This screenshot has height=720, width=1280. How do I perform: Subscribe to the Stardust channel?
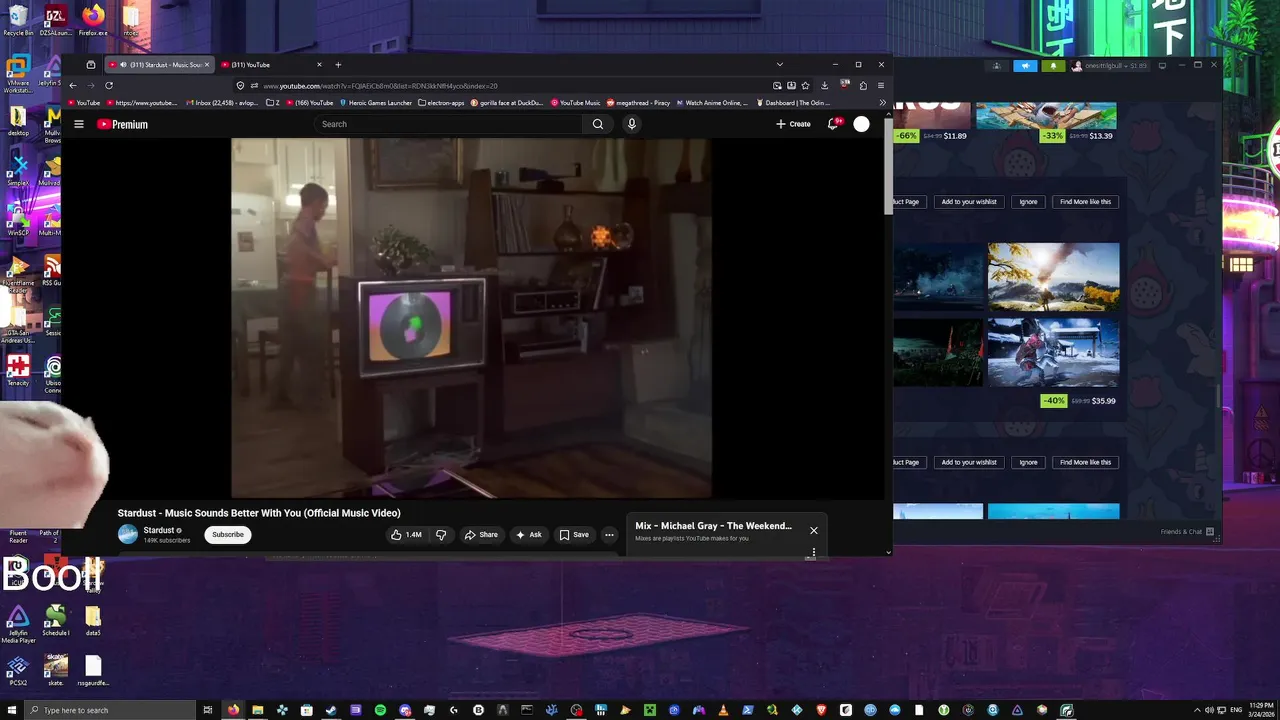(227, 535)
